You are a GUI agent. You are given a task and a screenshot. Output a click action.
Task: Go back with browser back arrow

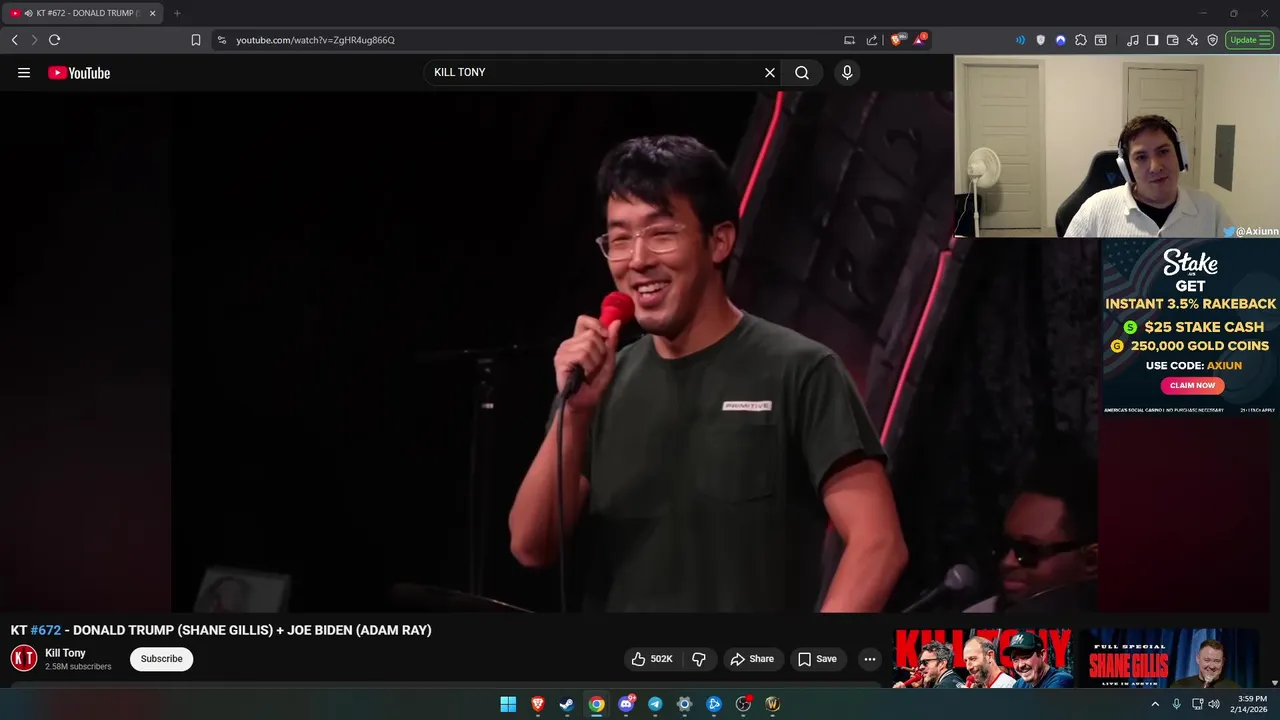pos(15,40)
